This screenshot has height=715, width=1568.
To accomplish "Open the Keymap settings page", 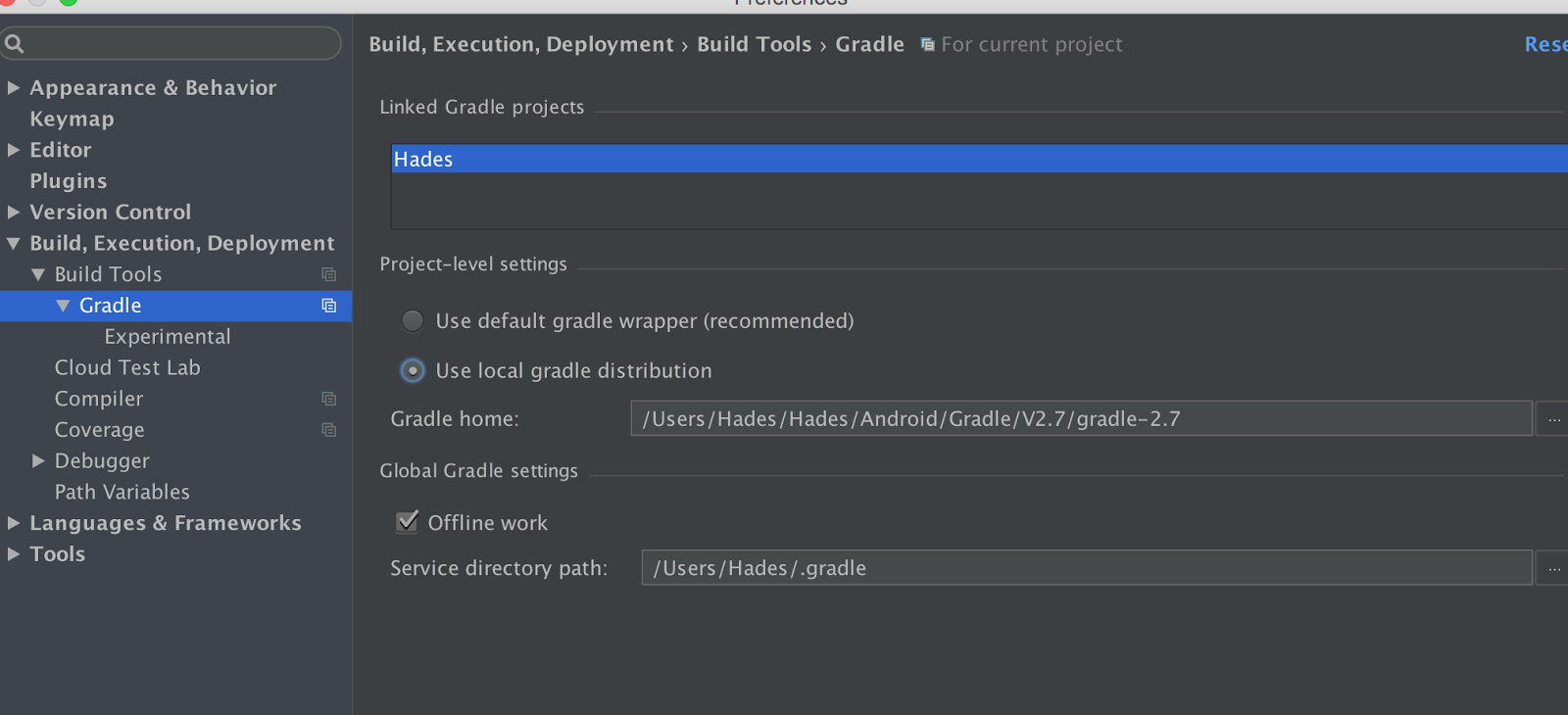I will coord(72,119).
